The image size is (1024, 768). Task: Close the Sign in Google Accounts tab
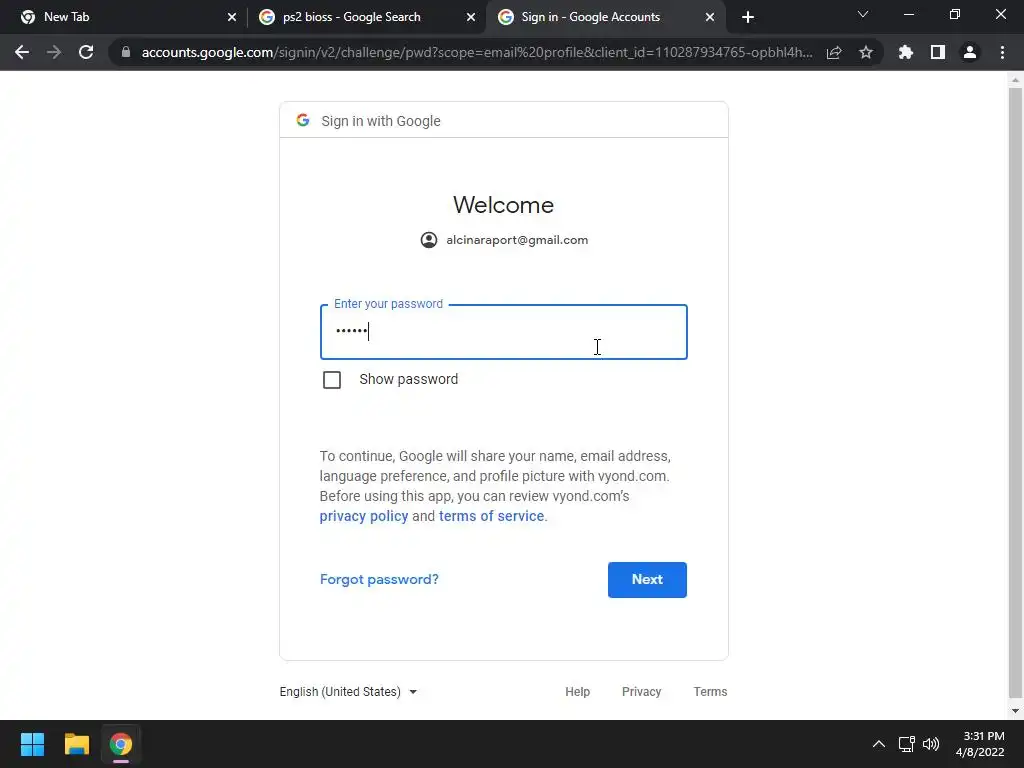710,17
